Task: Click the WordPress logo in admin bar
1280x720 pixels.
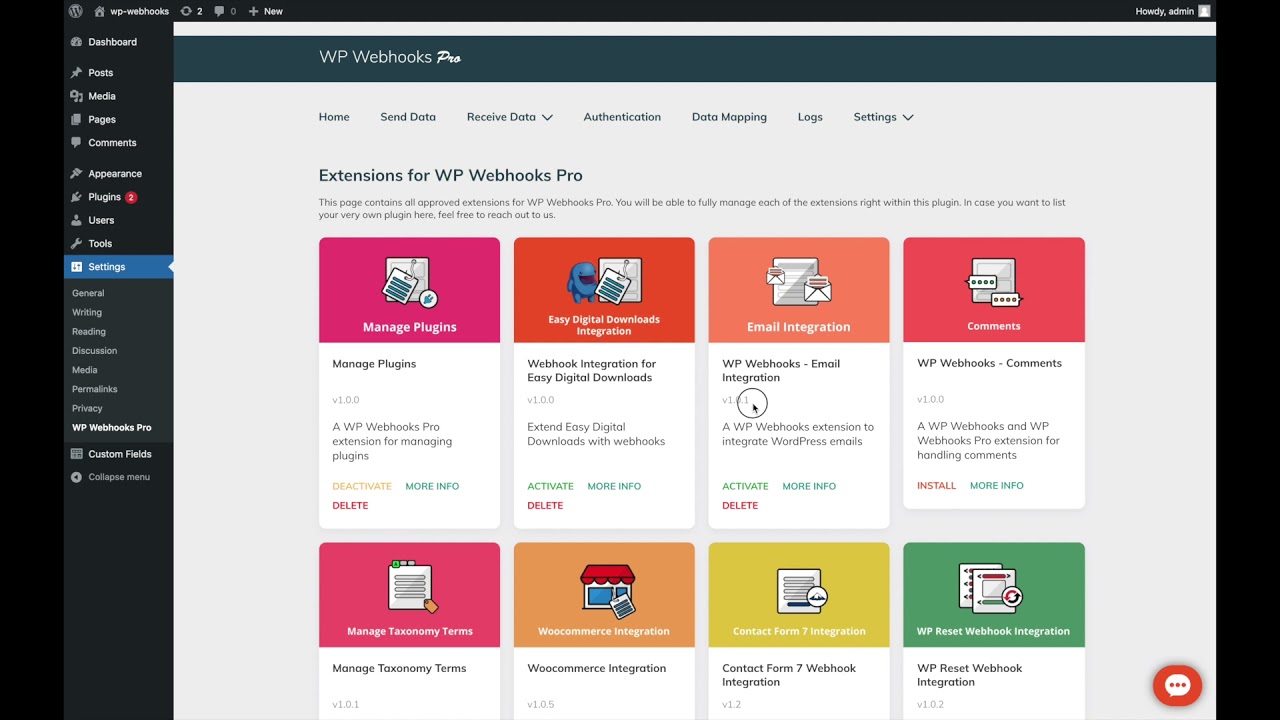Action: [x=76, y=11]
